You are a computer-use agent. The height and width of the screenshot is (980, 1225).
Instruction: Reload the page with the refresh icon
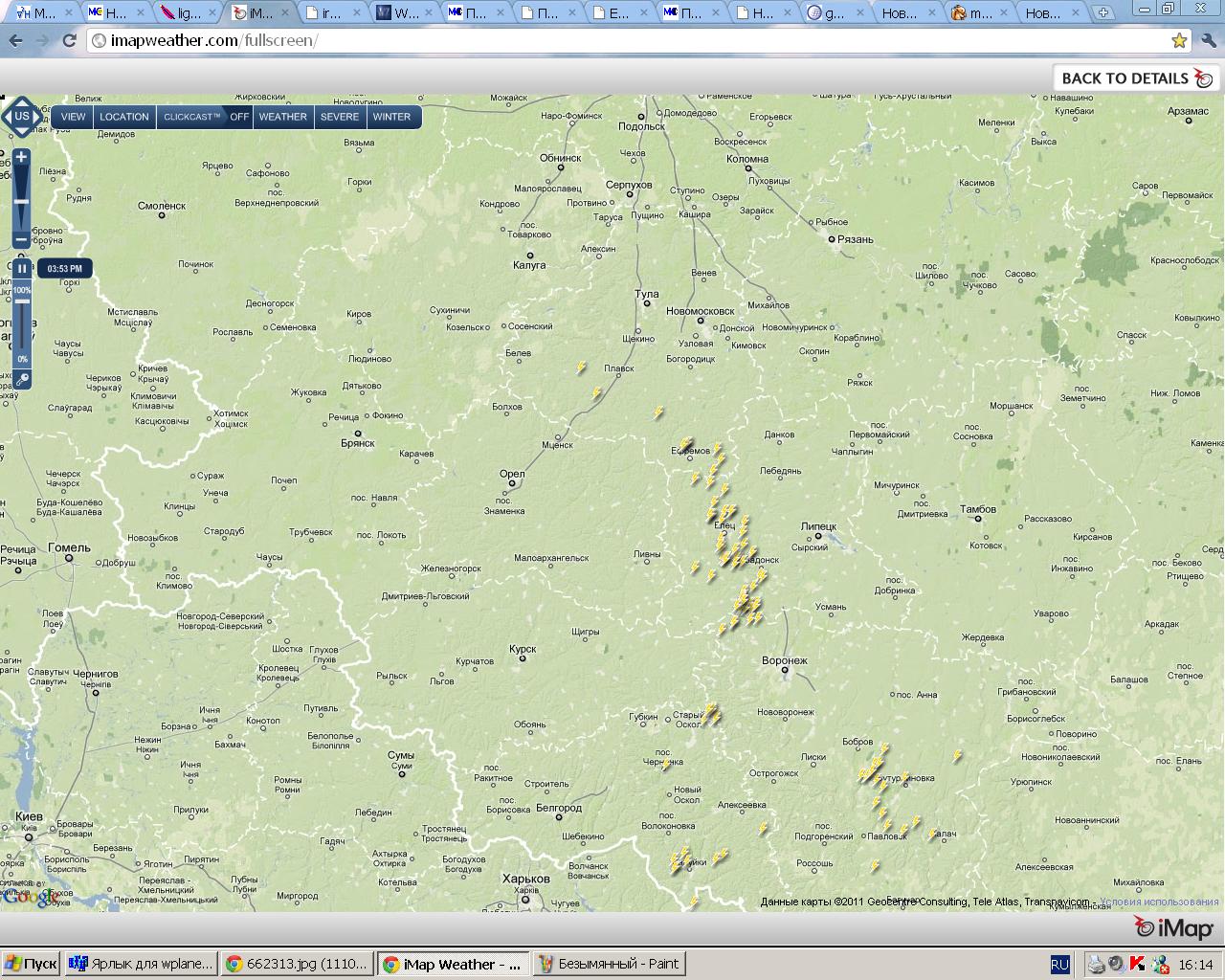click(x=69, y=40)
